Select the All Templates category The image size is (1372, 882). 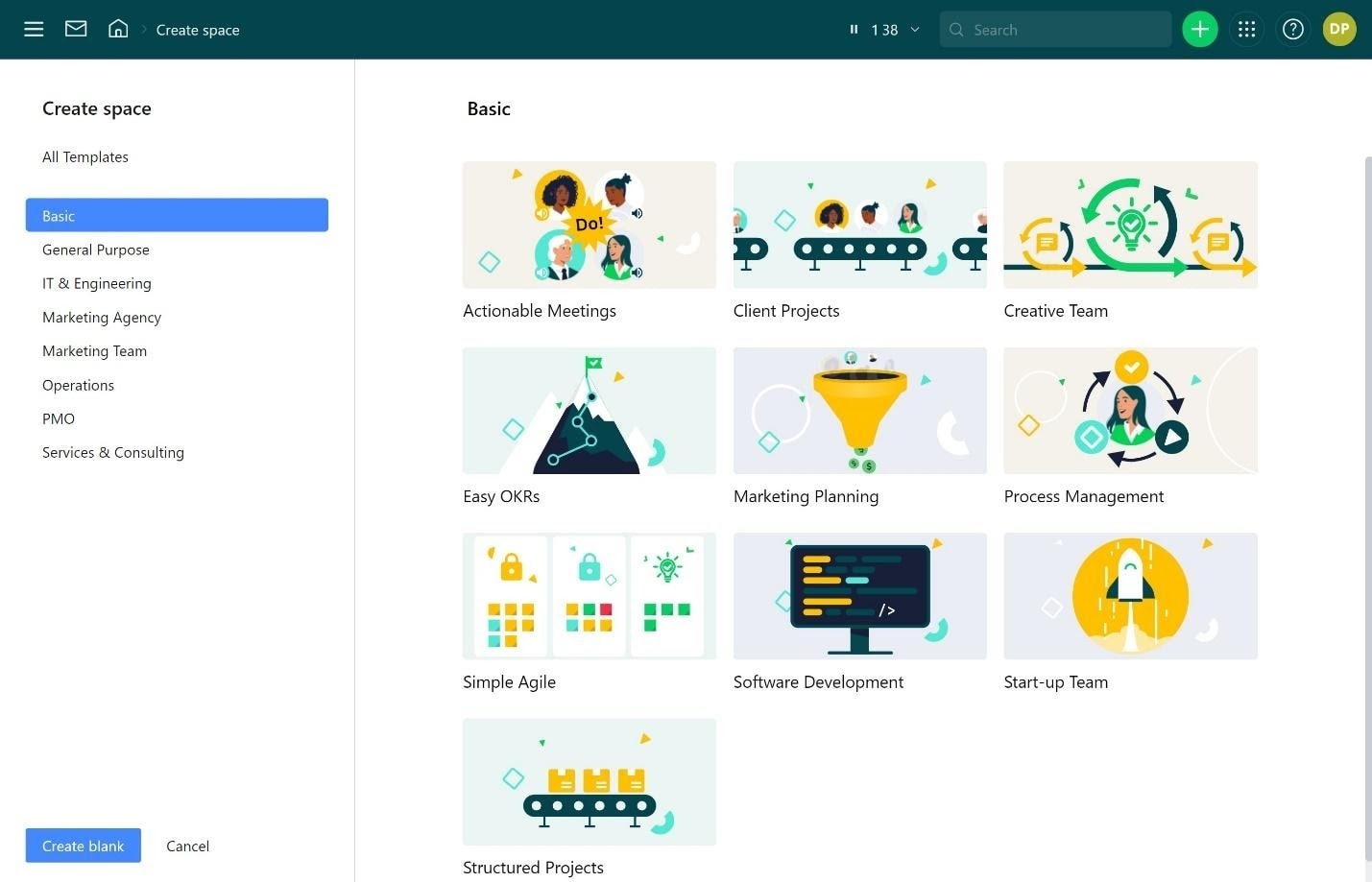[x=85, y=156]
